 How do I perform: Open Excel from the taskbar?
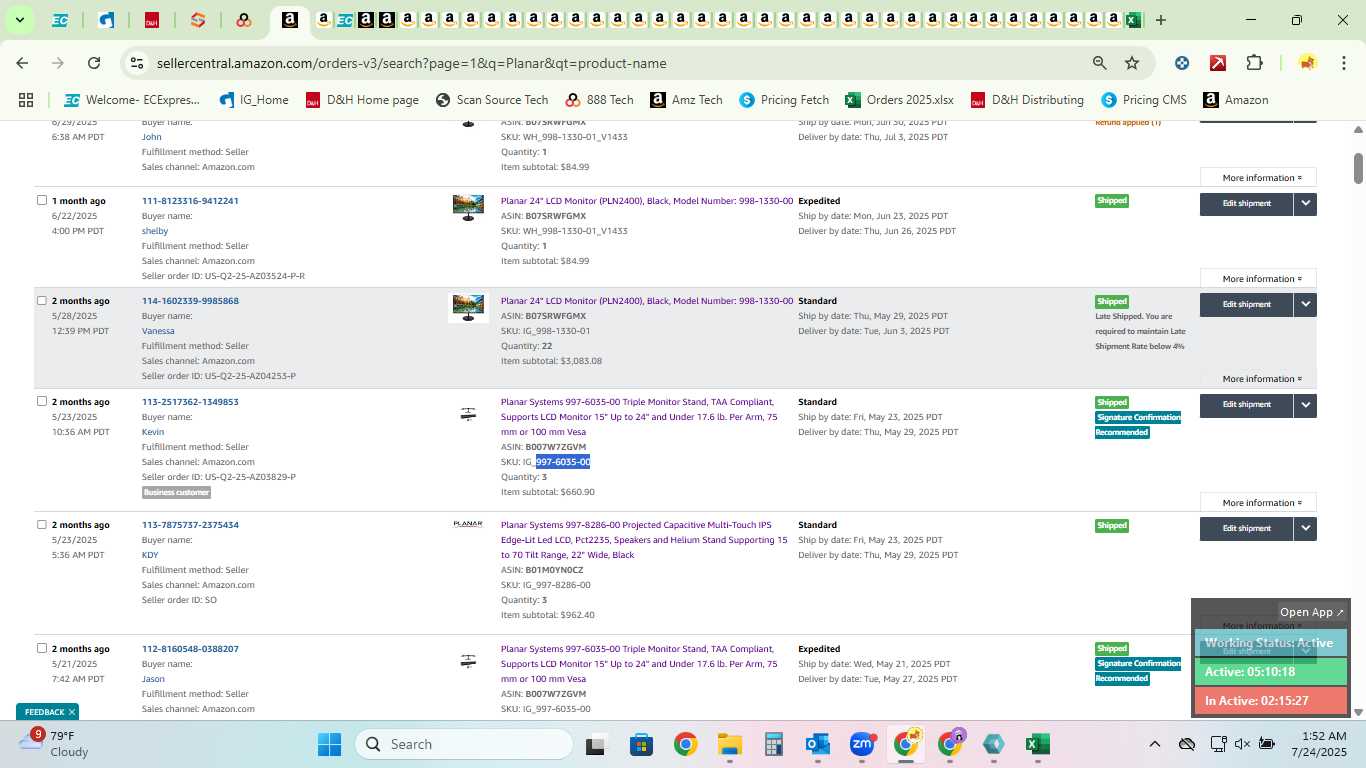[1037, 744]
